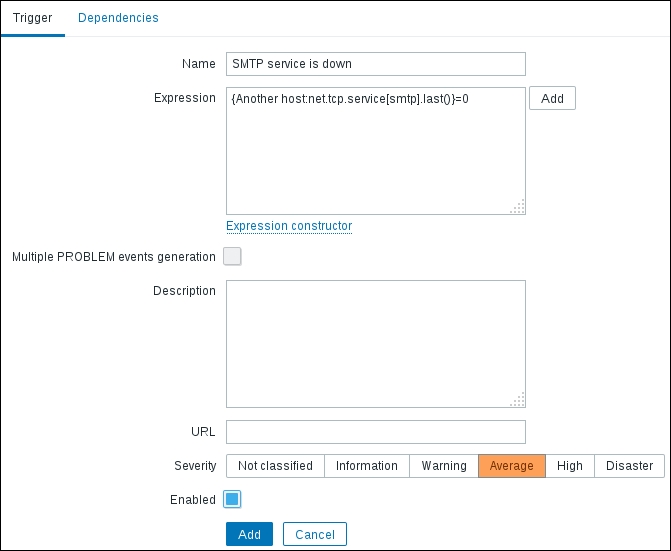The image size is (671, 551).
Task: Click inside the Description text area
Action: 375,344
